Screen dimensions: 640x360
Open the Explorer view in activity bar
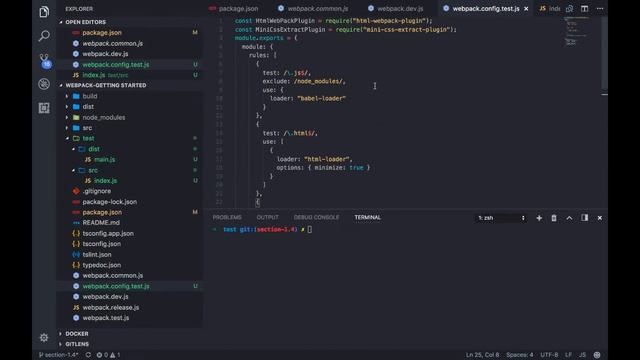44,12
